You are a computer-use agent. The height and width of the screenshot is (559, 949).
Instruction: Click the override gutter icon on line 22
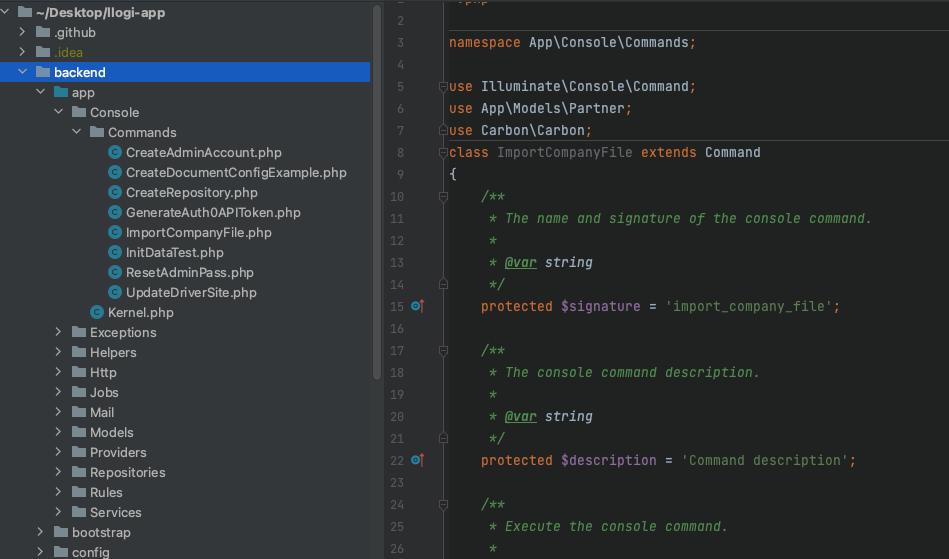tap(418, 460)
